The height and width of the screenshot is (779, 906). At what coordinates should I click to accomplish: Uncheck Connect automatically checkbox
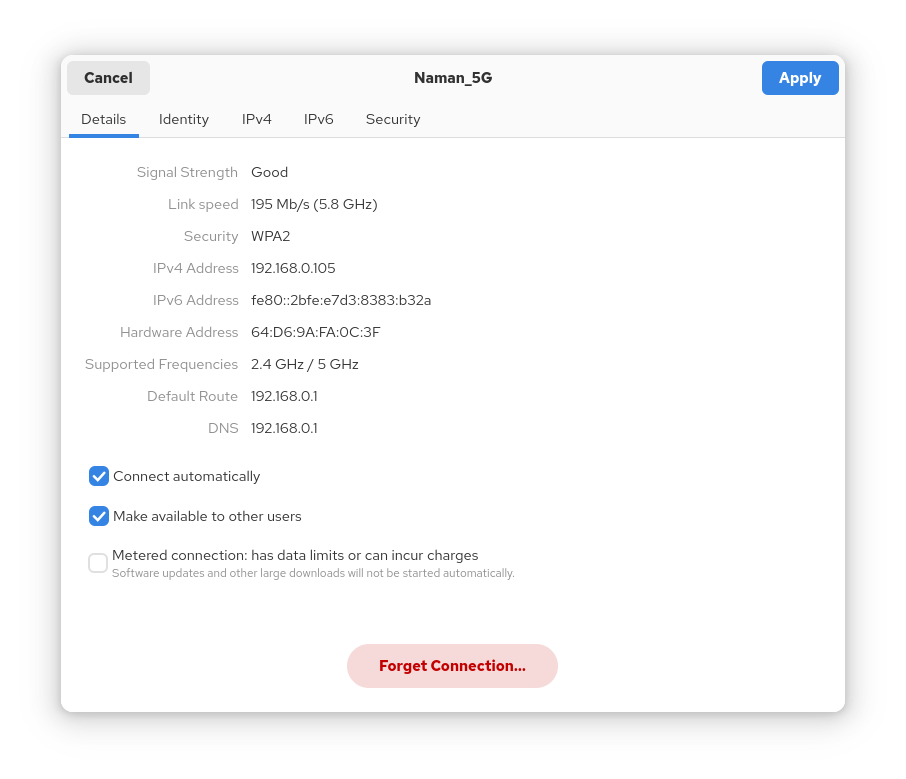point(99,476)
